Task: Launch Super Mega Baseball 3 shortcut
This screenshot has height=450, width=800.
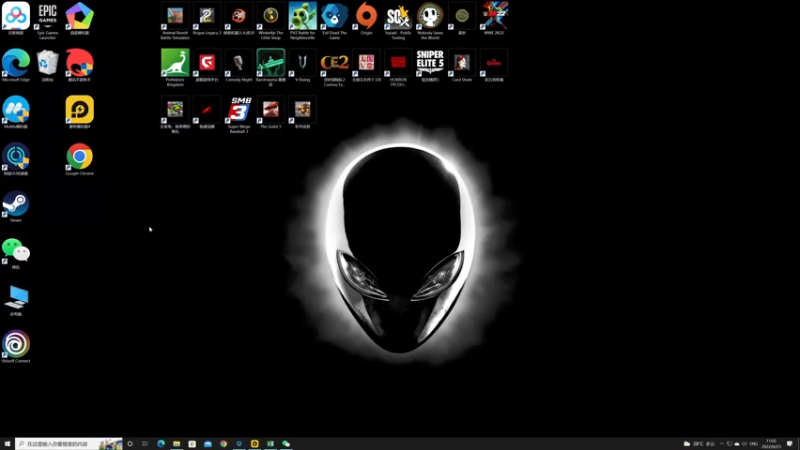Action: click(x=239, y=114)
